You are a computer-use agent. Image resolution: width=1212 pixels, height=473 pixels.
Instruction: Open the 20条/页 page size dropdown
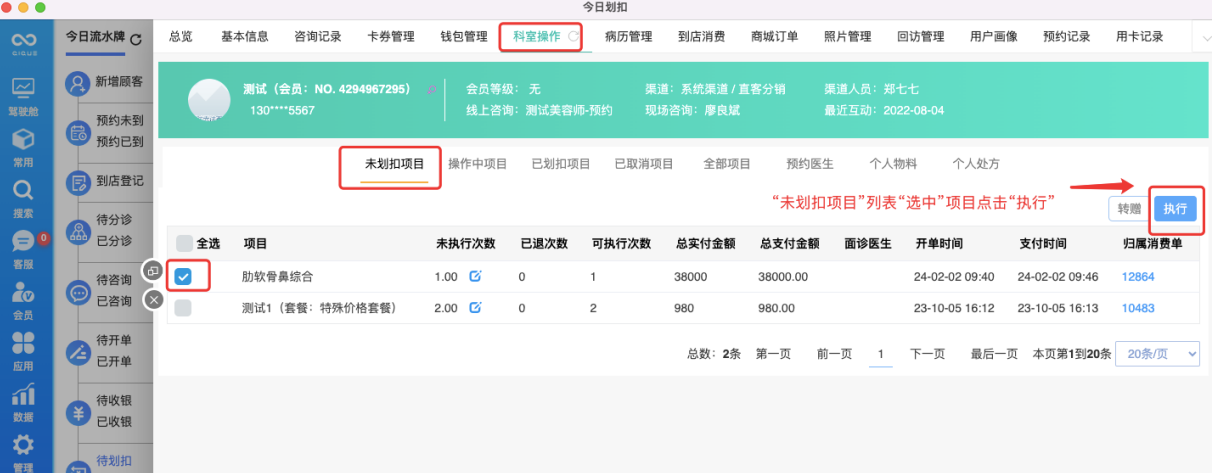pos(1159,354)
